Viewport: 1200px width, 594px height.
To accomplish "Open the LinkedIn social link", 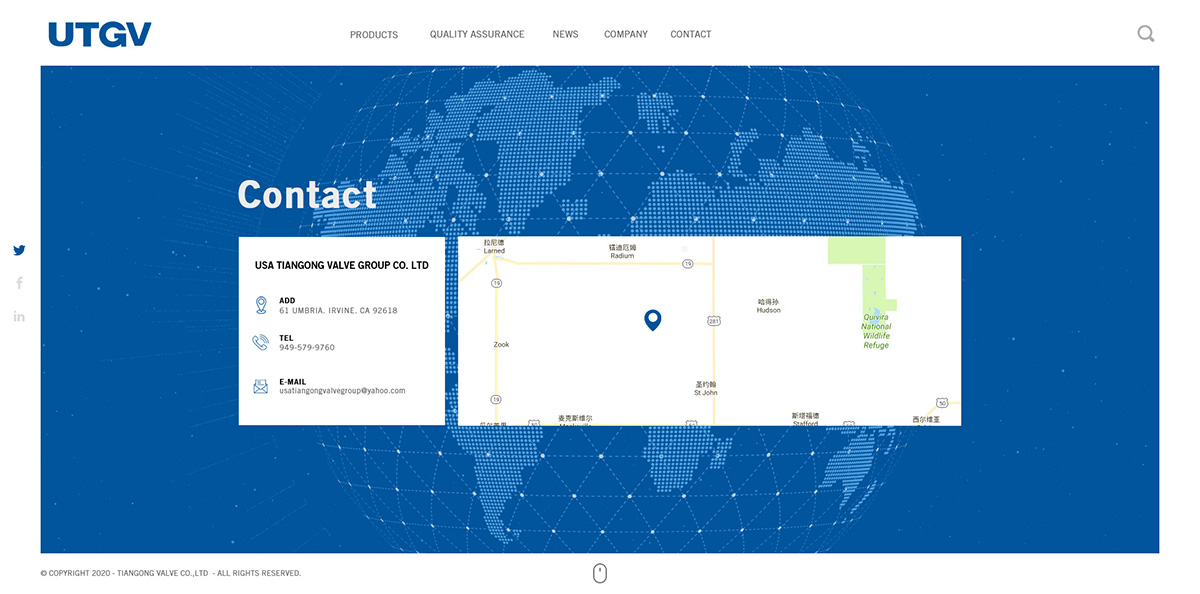I will pyautogui.click(x=19, y=317).
